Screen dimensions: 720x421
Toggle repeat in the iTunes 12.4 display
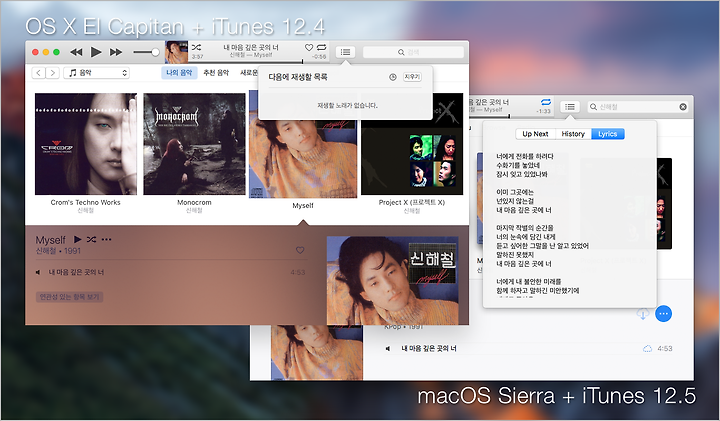pos(321,47)
